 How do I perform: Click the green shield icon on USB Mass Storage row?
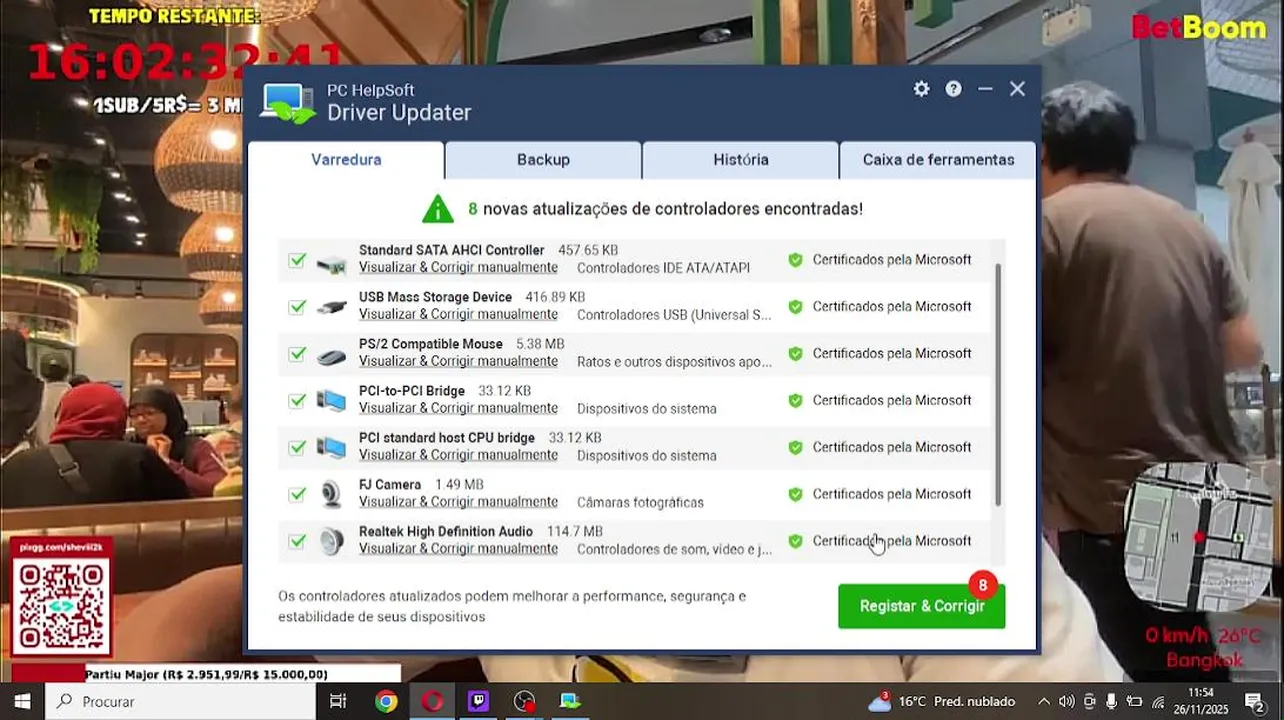(795, 307)
